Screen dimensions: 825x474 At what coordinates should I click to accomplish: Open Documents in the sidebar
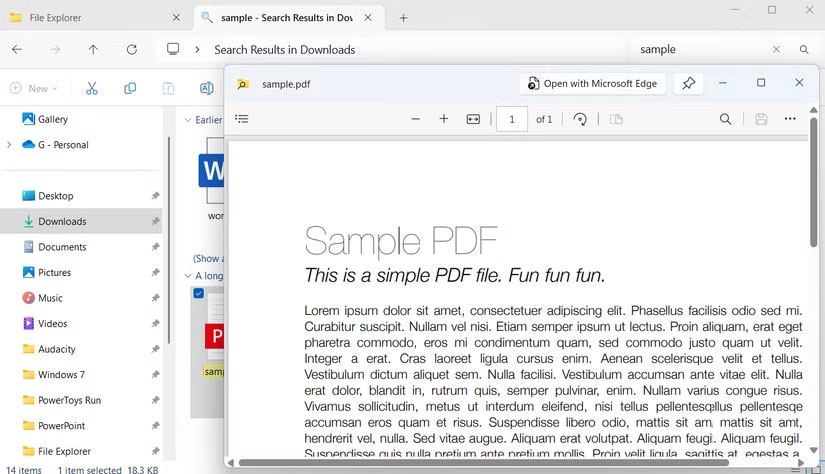[62, 247]
